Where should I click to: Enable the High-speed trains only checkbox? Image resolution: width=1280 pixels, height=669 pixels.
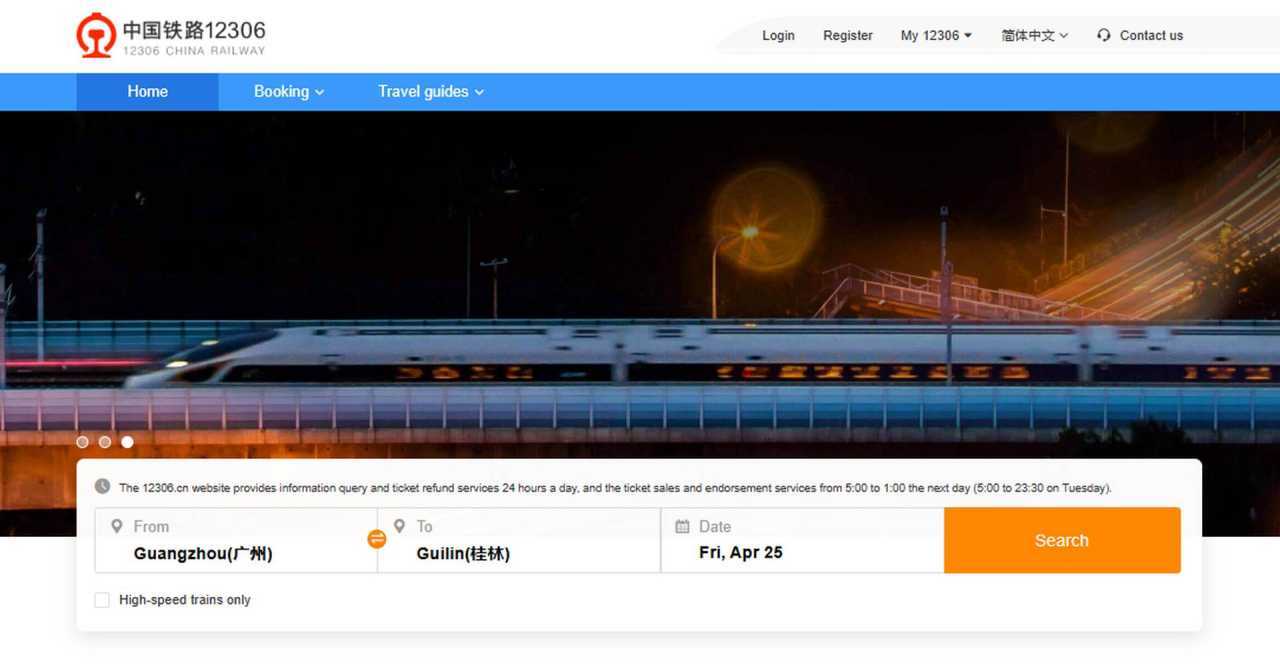click(102, 600)
